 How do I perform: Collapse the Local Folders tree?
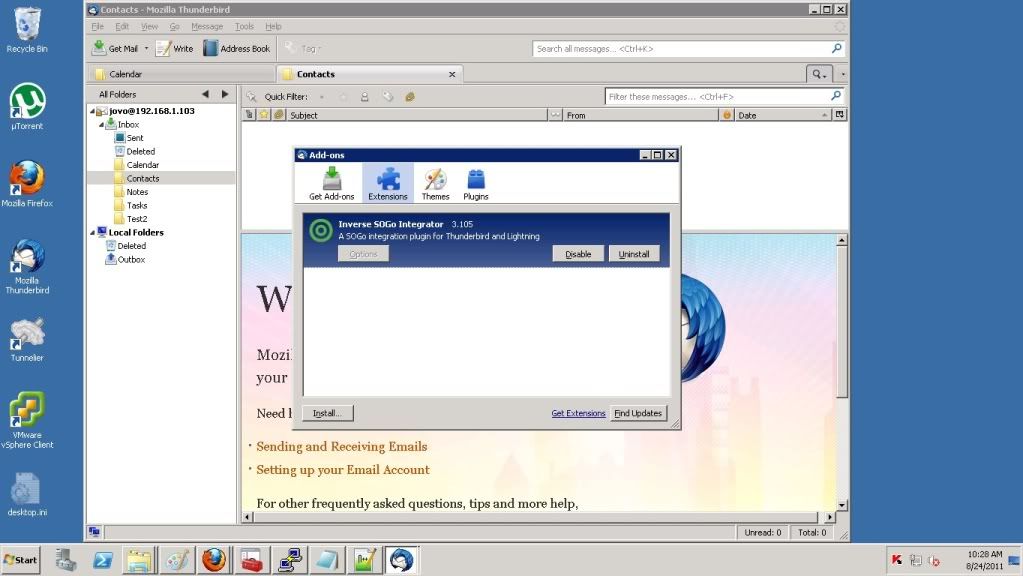point(91,232)
